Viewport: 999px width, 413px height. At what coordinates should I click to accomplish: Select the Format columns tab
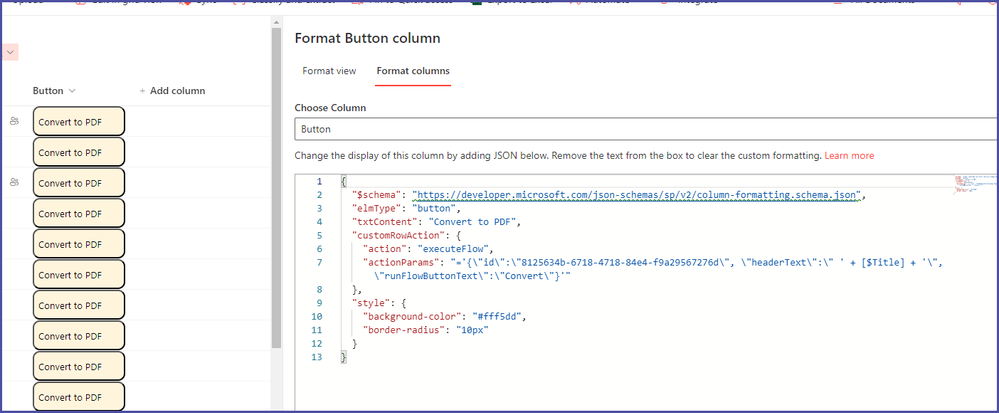tap(412, 71)
